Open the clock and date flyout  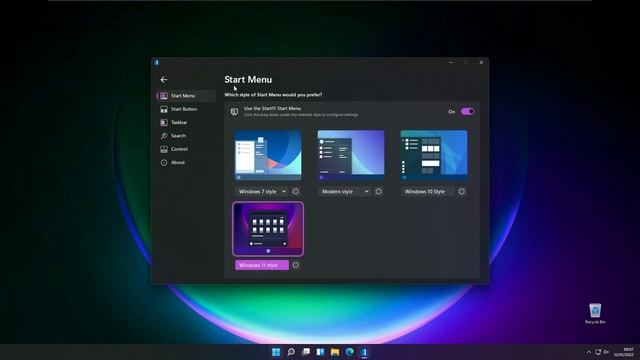[624, 352]
